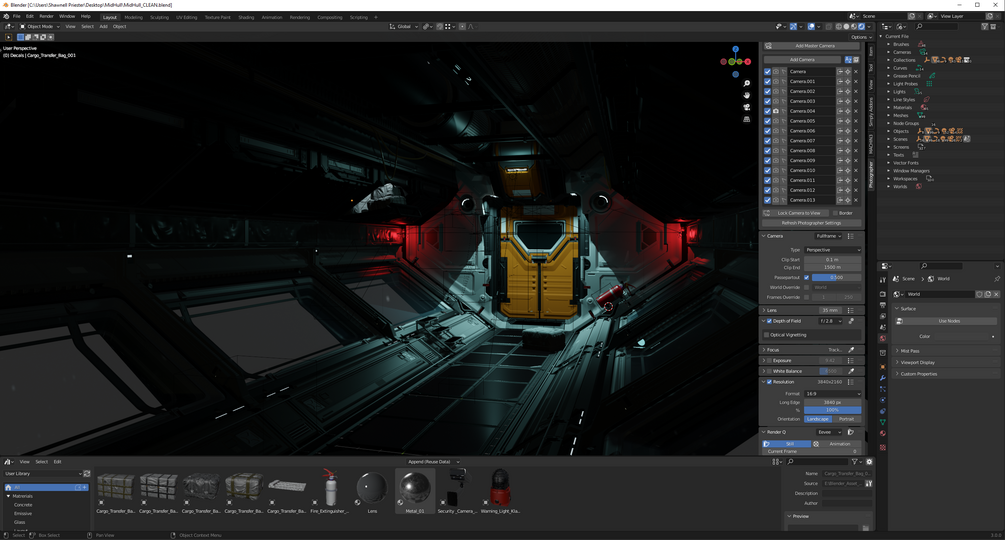The width and height of the screenshot is (1005, 540).
Task: Expand the Lens section
Action: click(772, 310)
